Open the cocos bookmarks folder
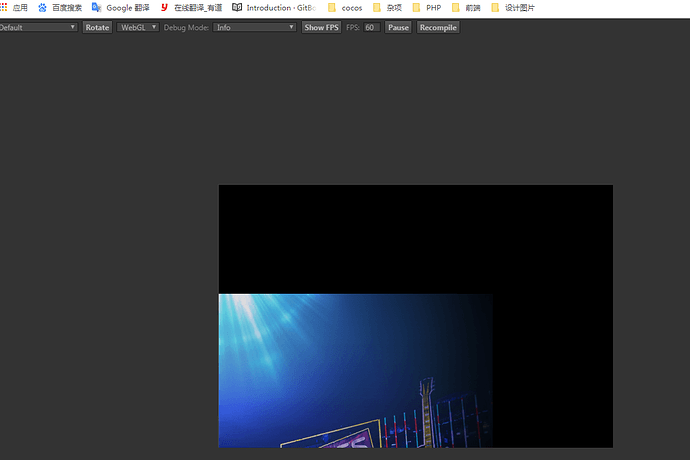Image resolution: width=690 pixels, height=460 pixels. click(345, 7)
